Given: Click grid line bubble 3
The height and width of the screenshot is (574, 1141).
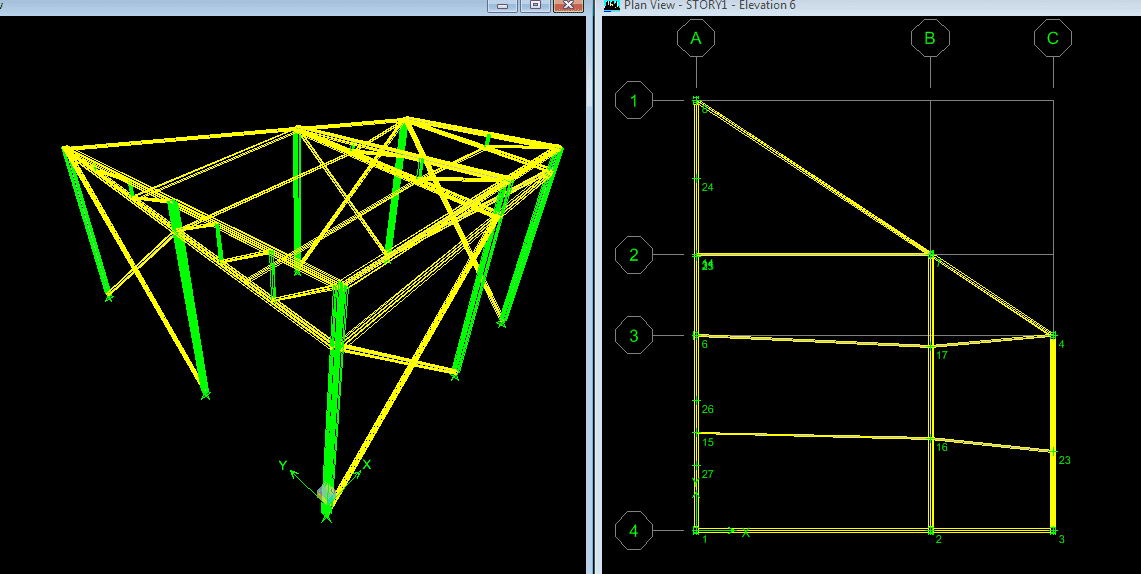Looking at the screenshot, I should click(x=634, y=335).
